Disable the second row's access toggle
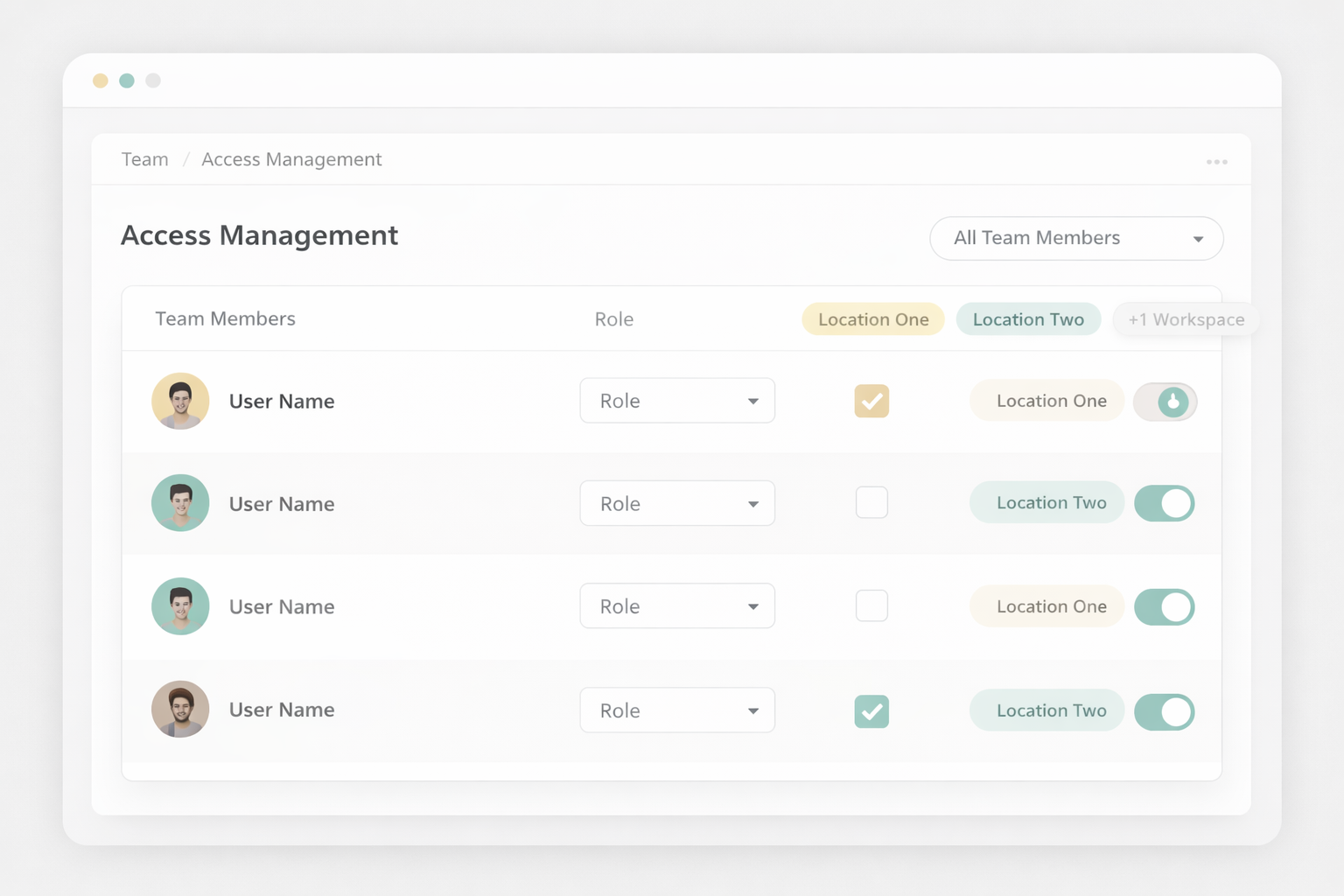Viewport: 1344px width, 896px height. click(1165, 503)
